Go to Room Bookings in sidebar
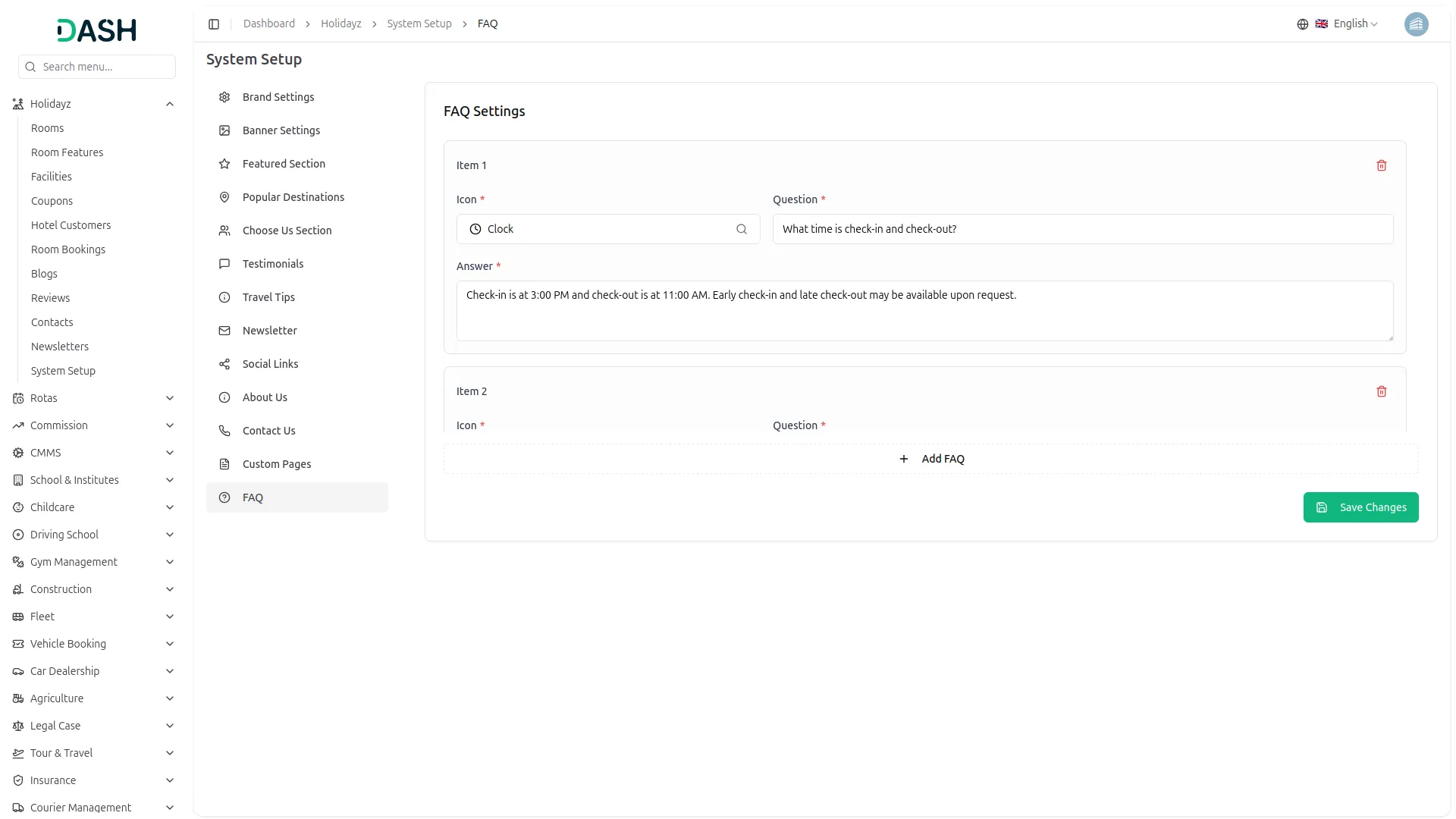This screenshot has width=1456, height=819. pos(68,249)
